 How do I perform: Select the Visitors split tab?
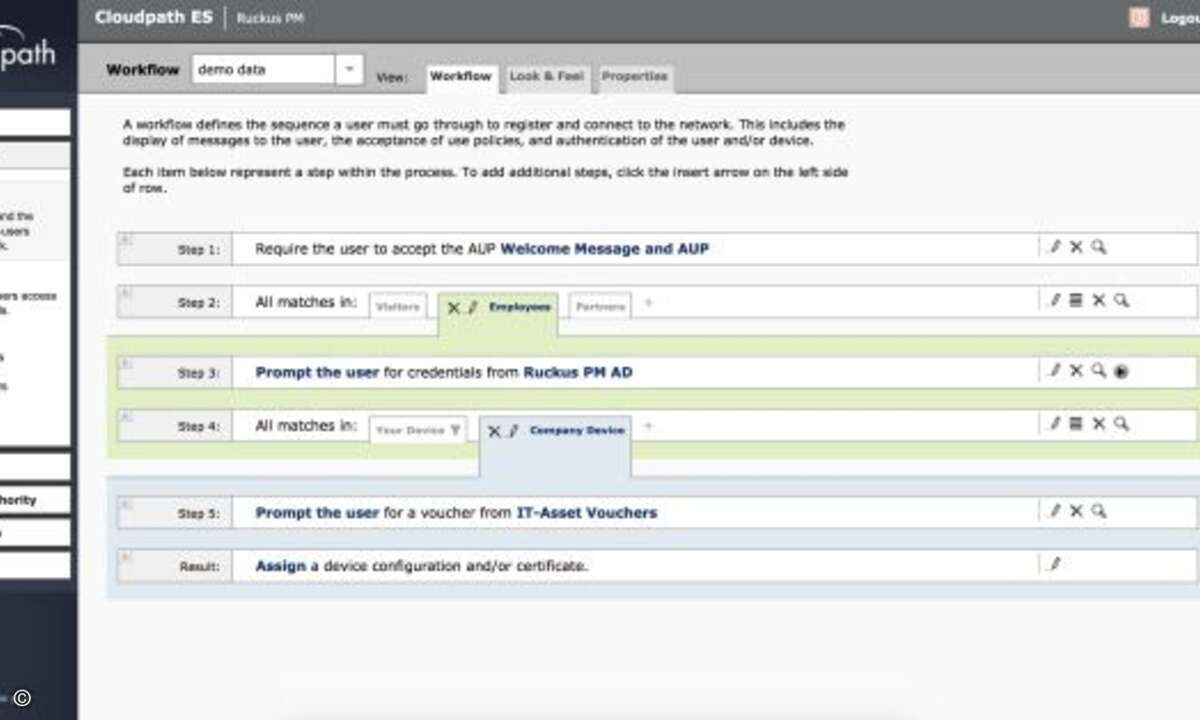(397, 307)
